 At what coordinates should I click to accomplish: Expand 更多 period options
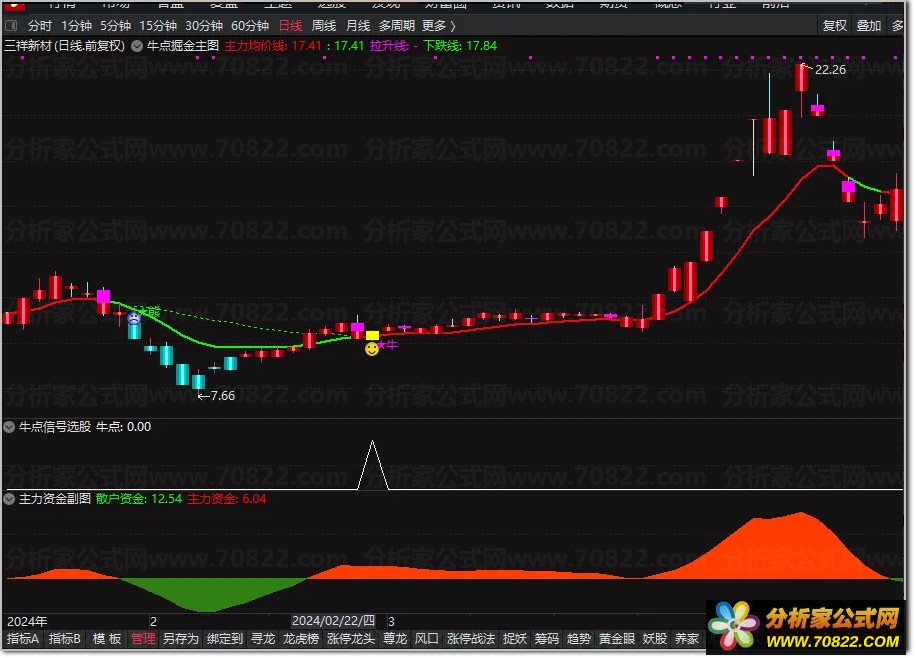(439, 26)
